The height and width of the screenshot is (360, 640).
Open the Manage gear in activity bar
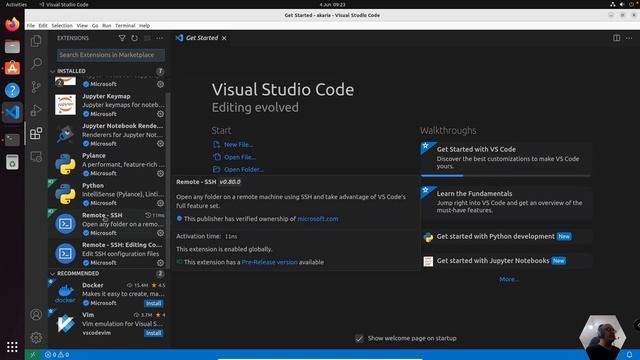click(36, 338)
